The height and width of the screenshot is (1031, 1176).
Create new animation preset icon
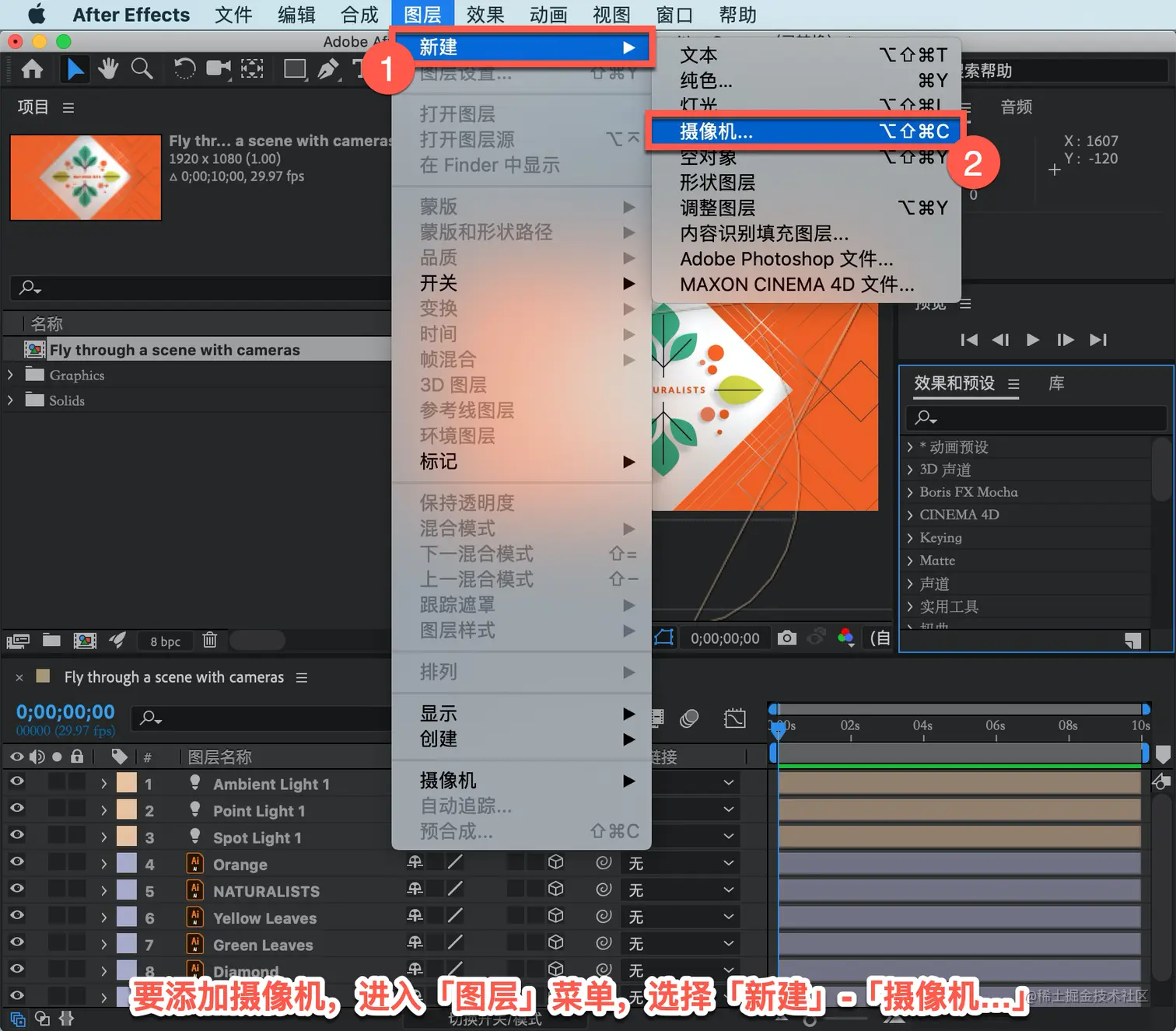pos(1133,640)
